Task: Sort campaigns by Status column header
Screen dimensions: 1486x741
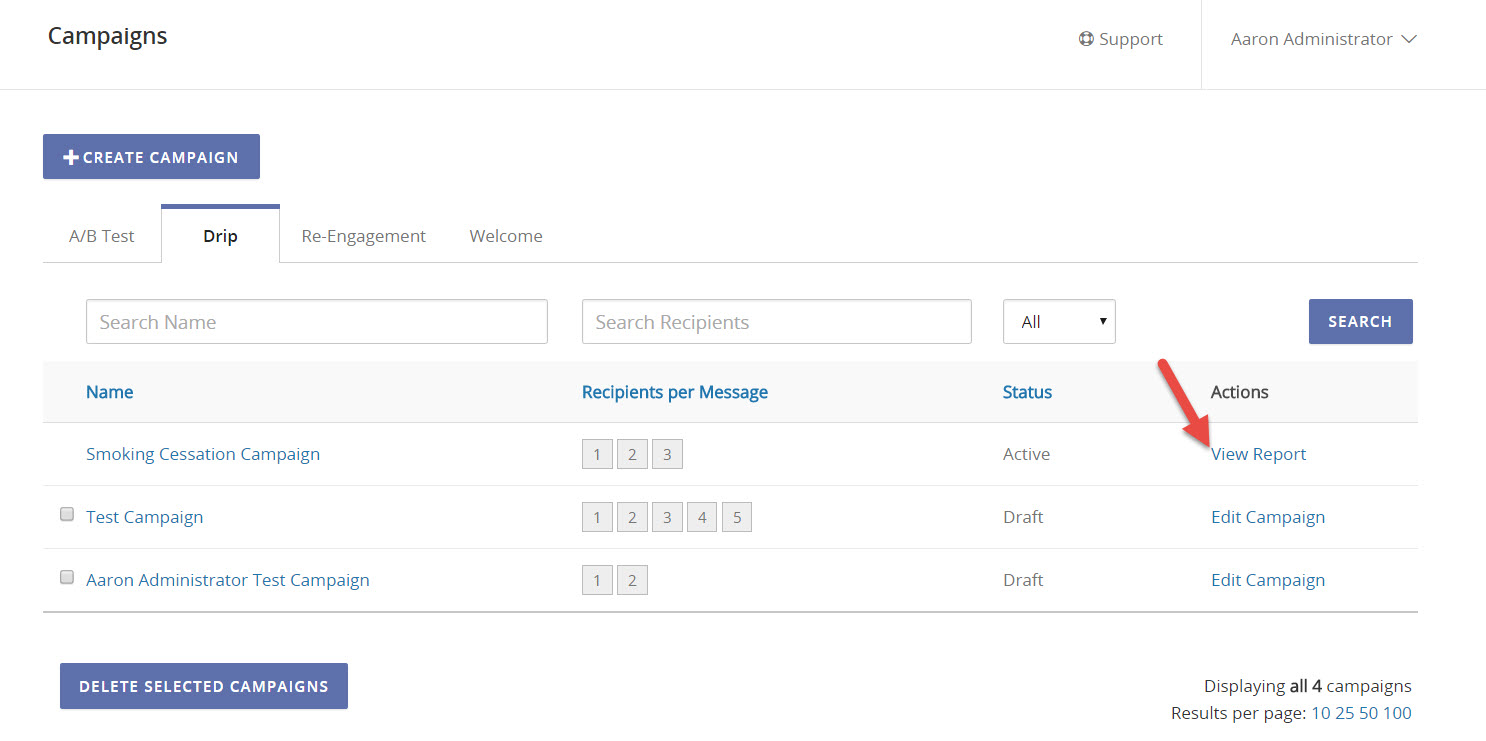Action: coord(1027,392)
